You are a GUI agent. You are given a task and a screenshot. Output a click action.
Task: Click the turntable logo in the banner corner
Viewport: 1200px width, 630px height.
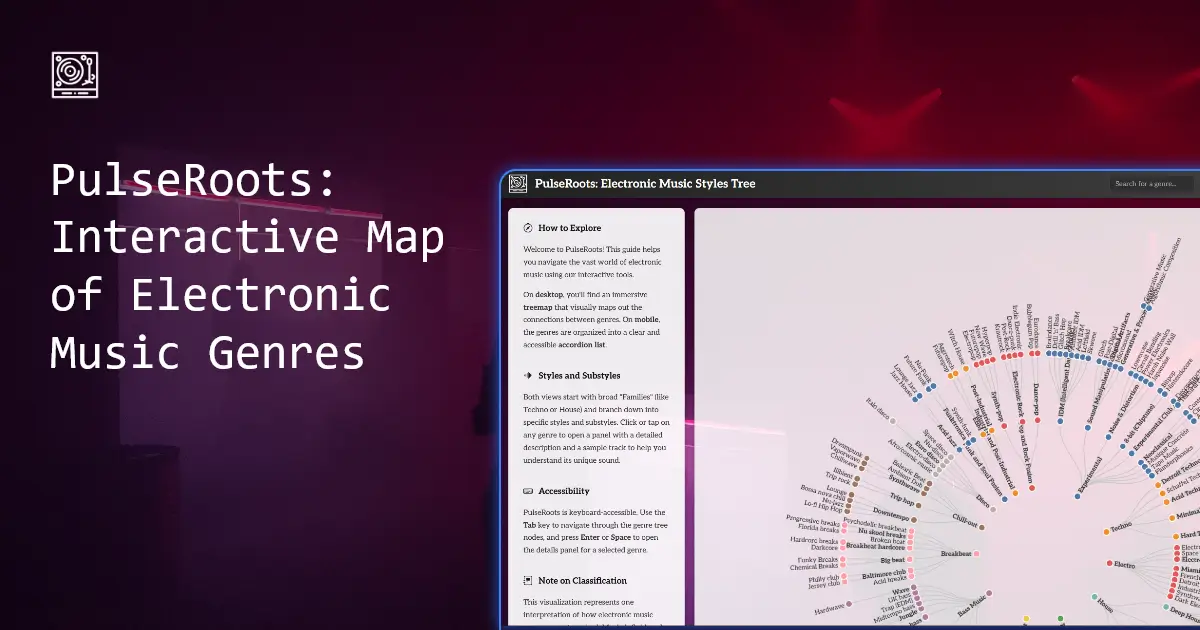point(75,75)
